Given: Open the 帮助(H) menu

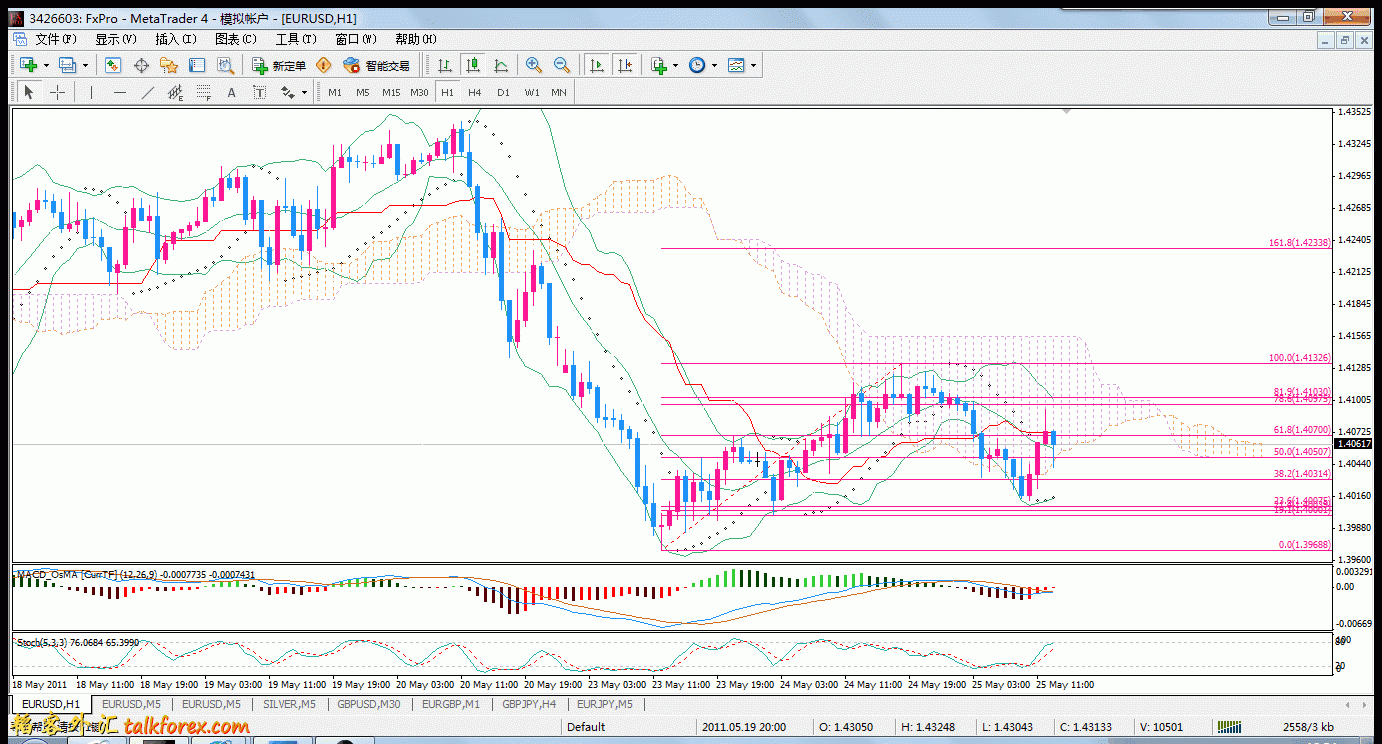Looking at the screenshot, I should (x=415, y=39).
